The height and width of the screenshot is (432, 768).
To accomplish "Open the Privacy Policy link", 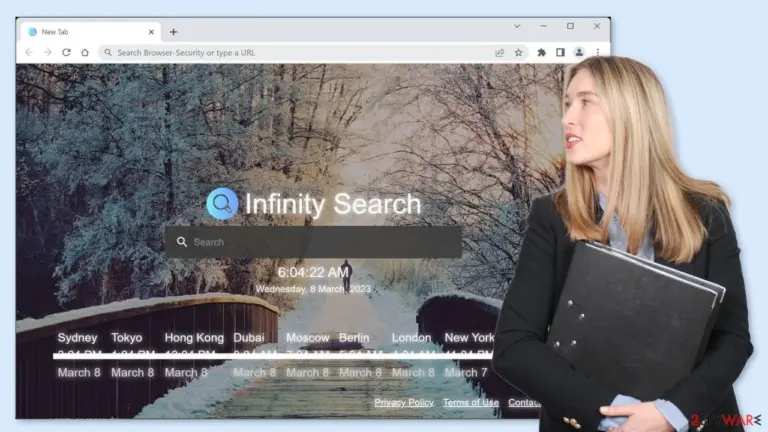I will (404, 403).
